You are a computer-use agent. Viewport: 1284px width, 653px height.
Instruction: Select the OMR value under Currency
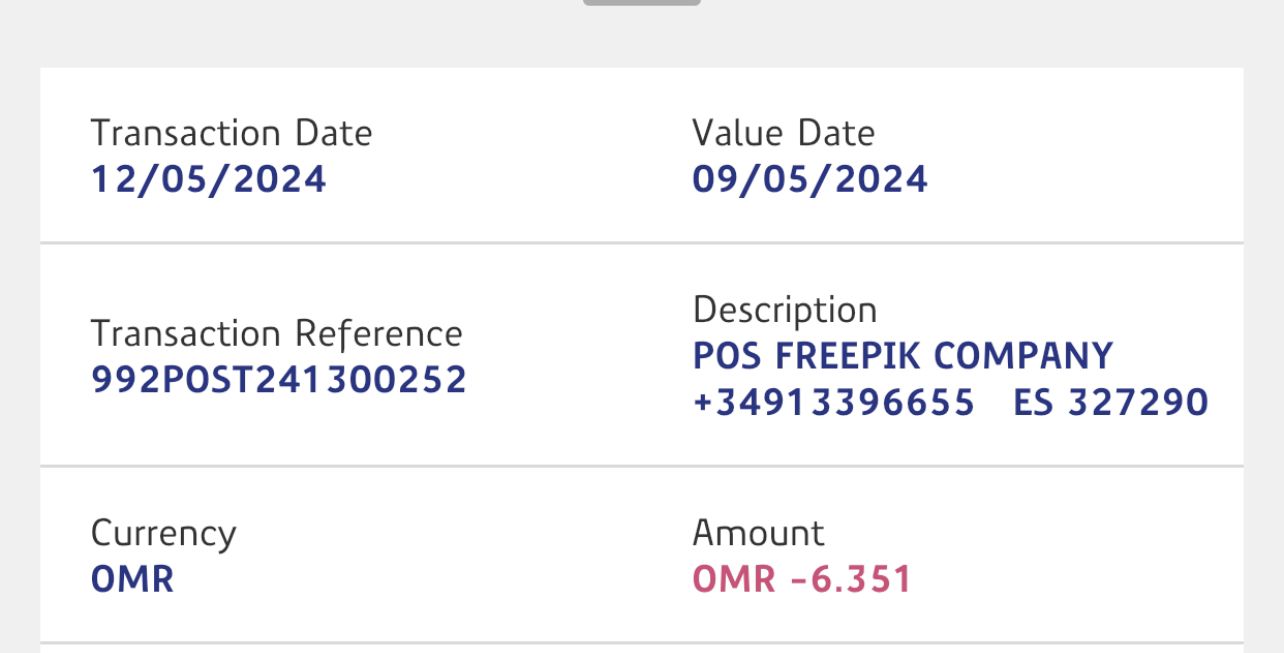coord(132,580)
